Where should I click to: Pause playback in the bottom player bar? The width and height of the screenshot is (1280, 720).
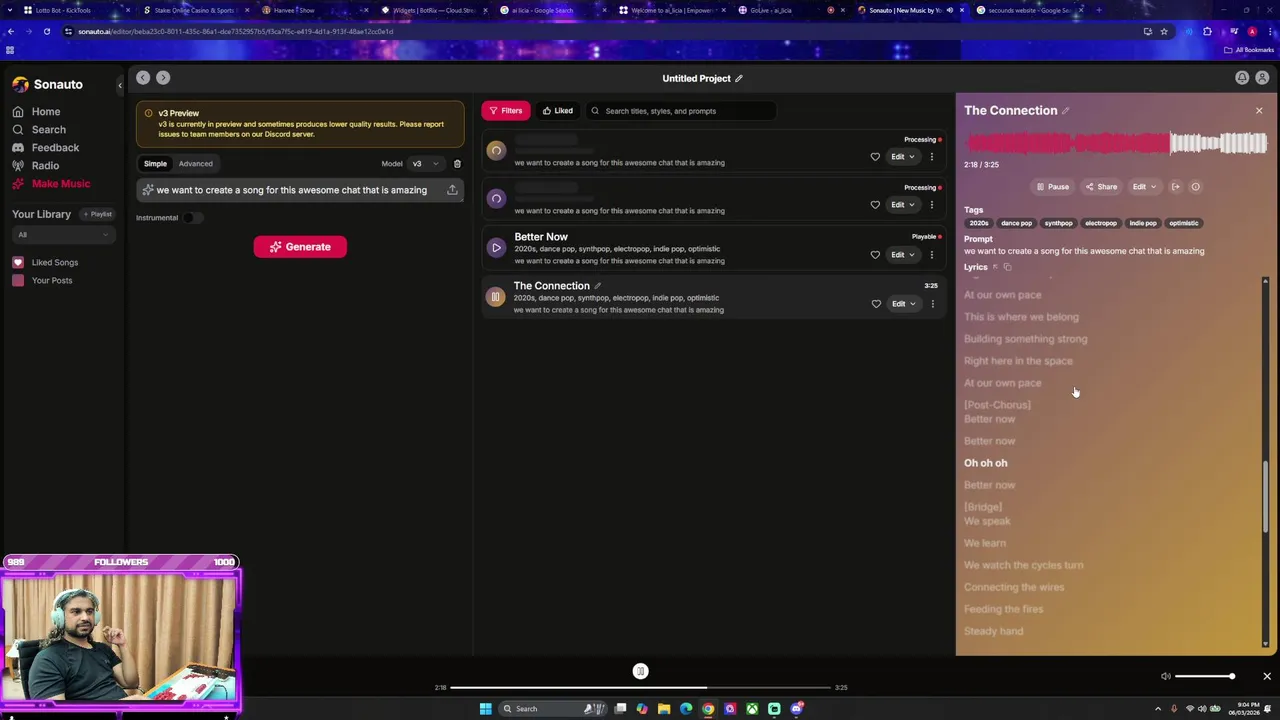tap(641, 672)
